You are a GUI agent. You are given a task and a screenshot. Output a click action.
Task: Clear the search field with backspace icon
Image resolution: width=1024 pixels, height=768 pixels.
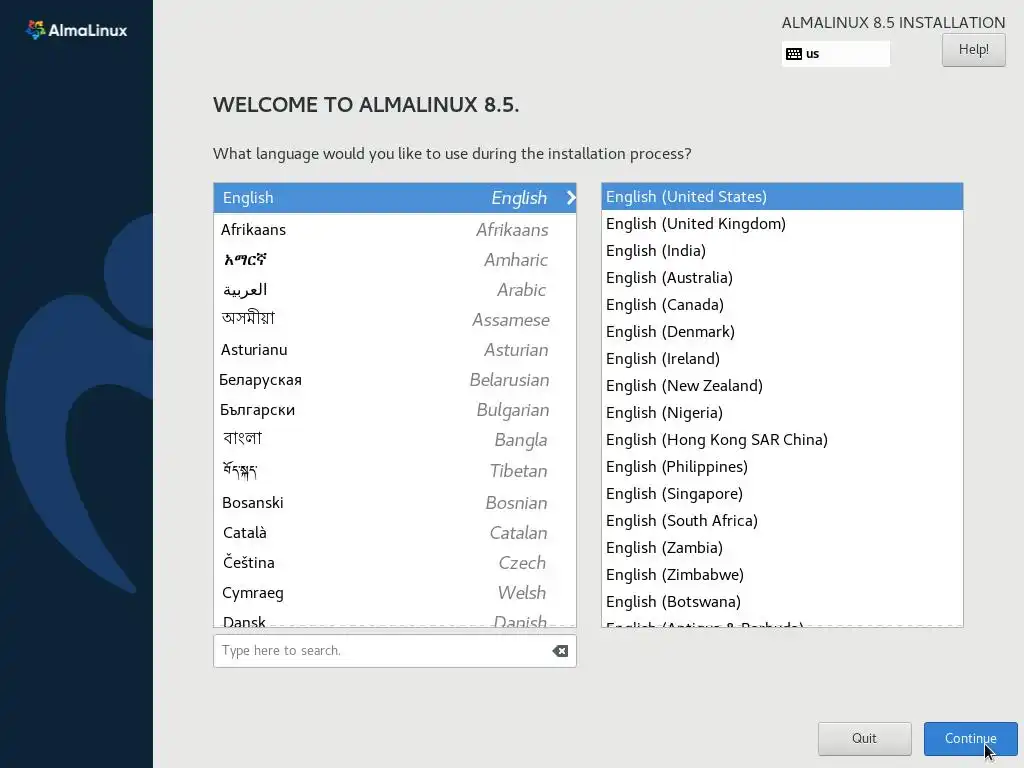(x=560, y=651)
